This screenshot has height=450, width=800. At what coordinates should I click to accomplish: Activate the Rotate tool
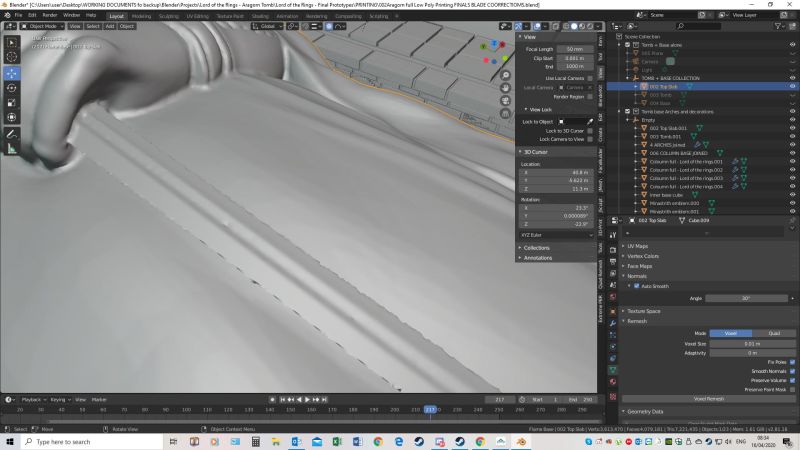pyautogui.click(x=11, y=88)
